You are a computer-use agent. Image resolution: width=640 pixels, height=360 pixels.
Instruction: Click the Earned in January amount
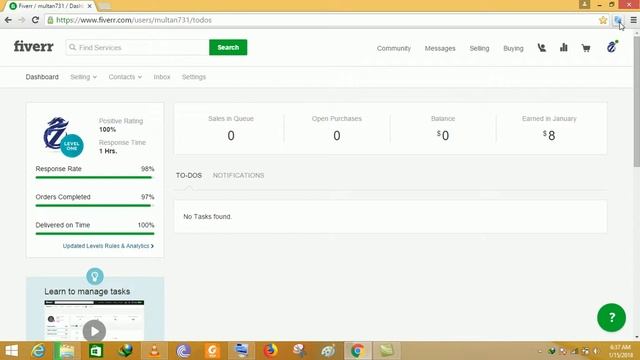(x=549, y=135)
